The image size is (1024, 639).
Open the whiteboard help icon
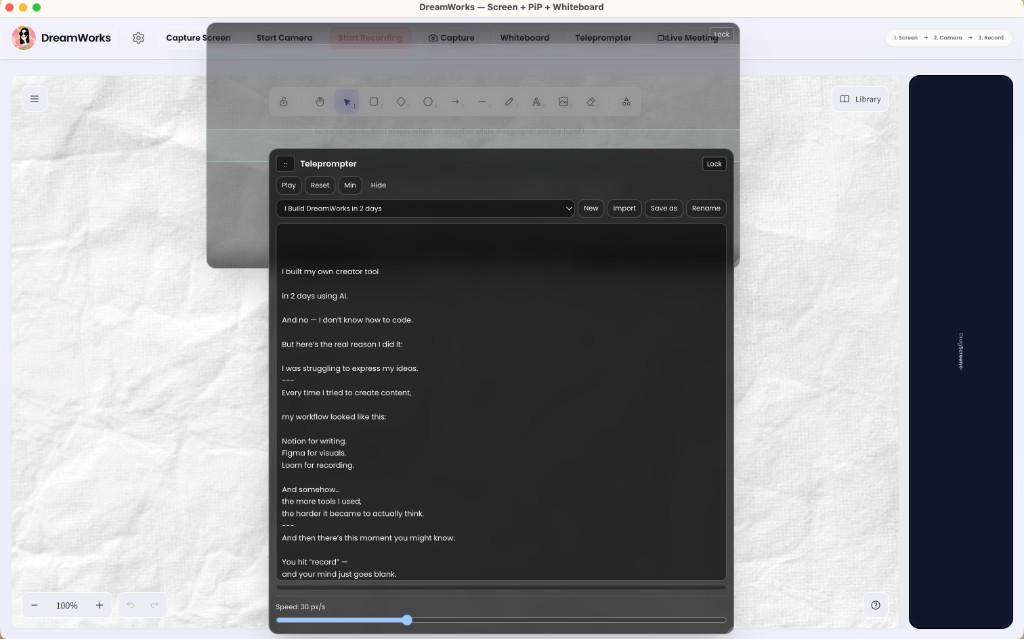(x=876, y=605)
